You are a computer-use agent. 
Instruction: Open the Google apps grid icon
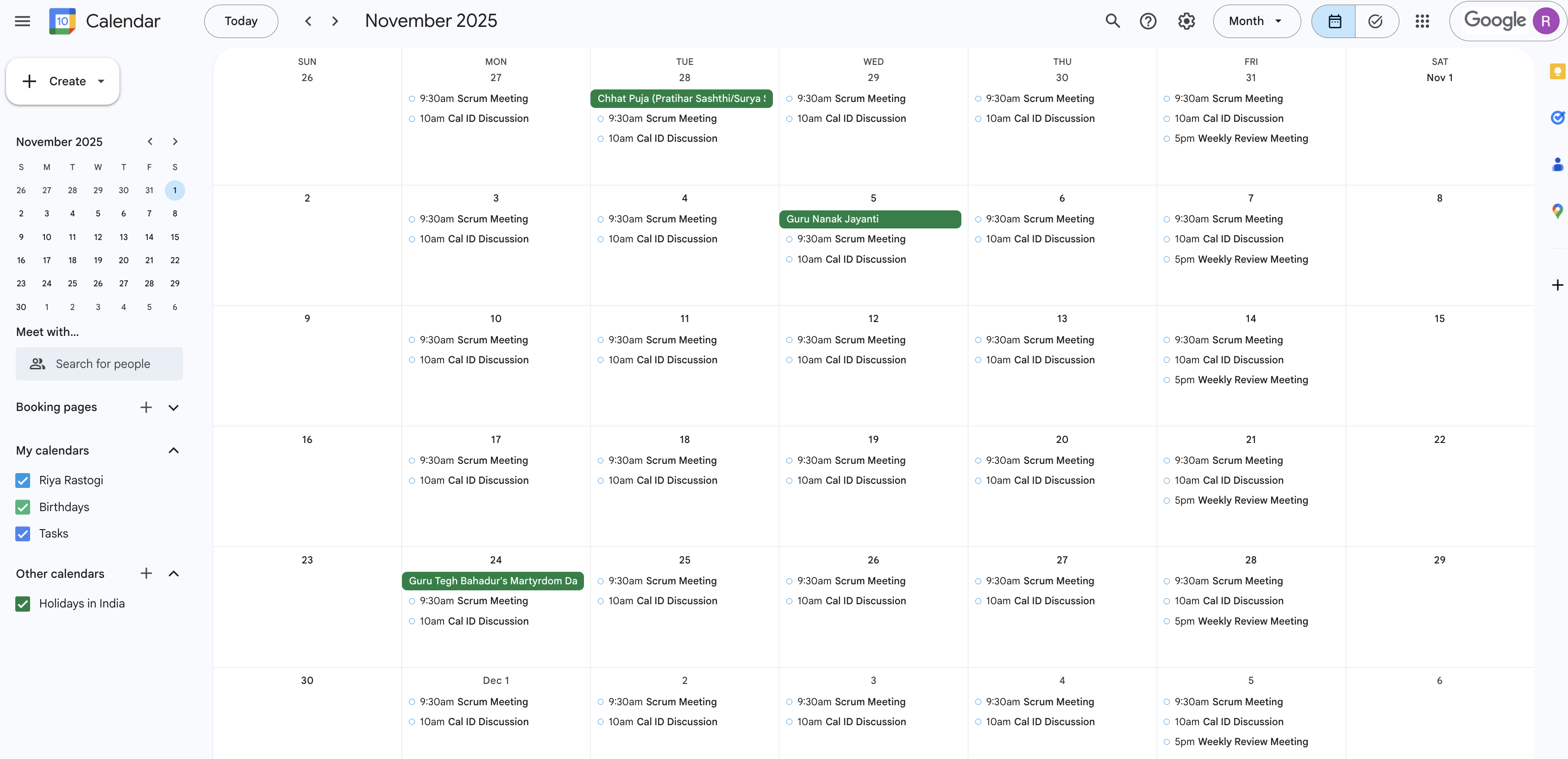click(x=1423, y=21)
